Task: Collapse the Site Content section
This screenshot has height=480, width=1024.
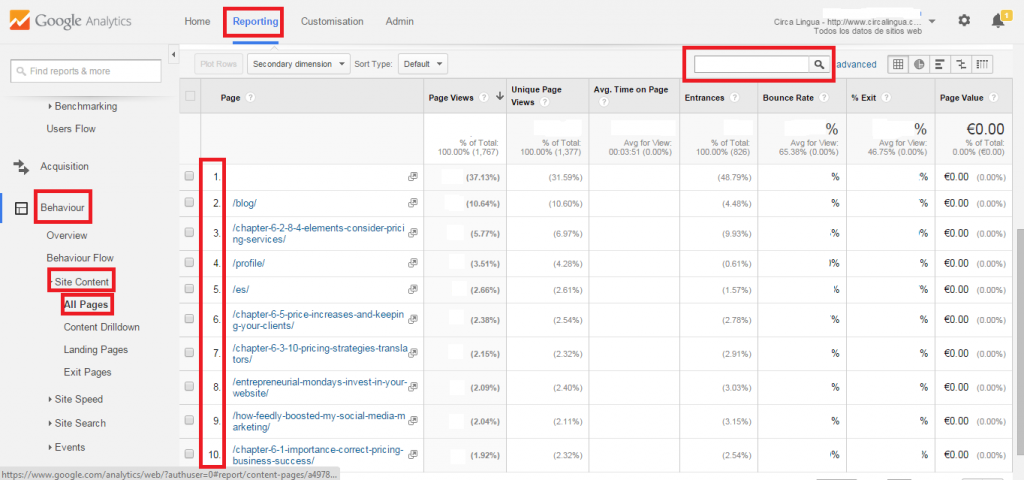Action: (x=80, y=281)
